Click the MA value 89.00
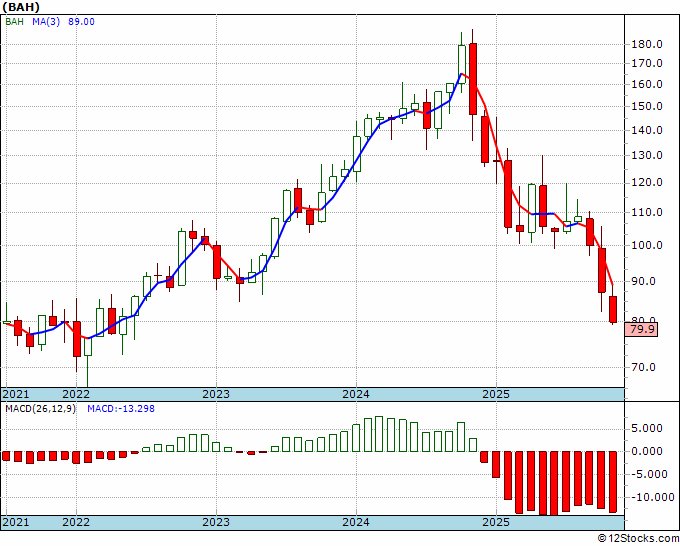The width and height of the screenshot is (680, 546). tap(81, 22)
